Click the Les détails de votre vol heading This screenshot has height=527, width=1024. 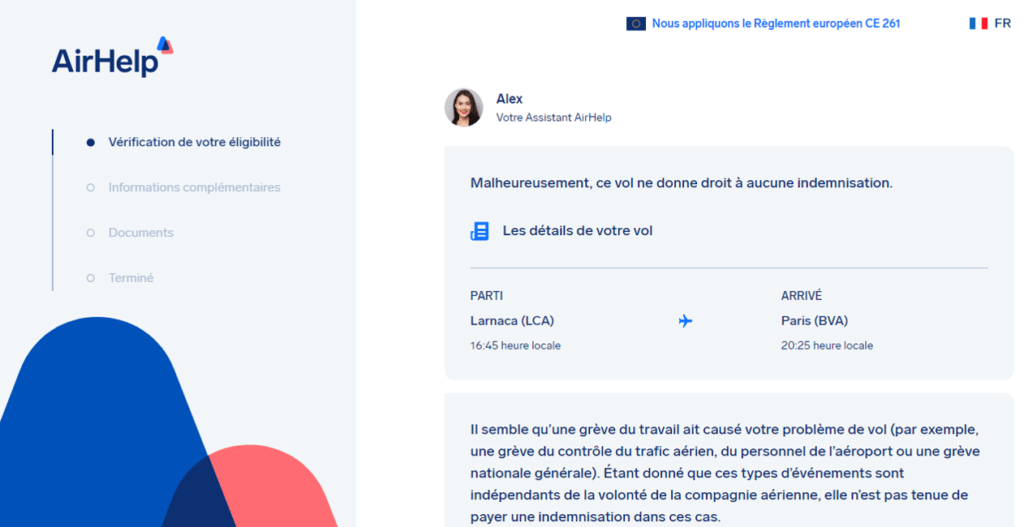pyautogui.click(x=577, y=231)
